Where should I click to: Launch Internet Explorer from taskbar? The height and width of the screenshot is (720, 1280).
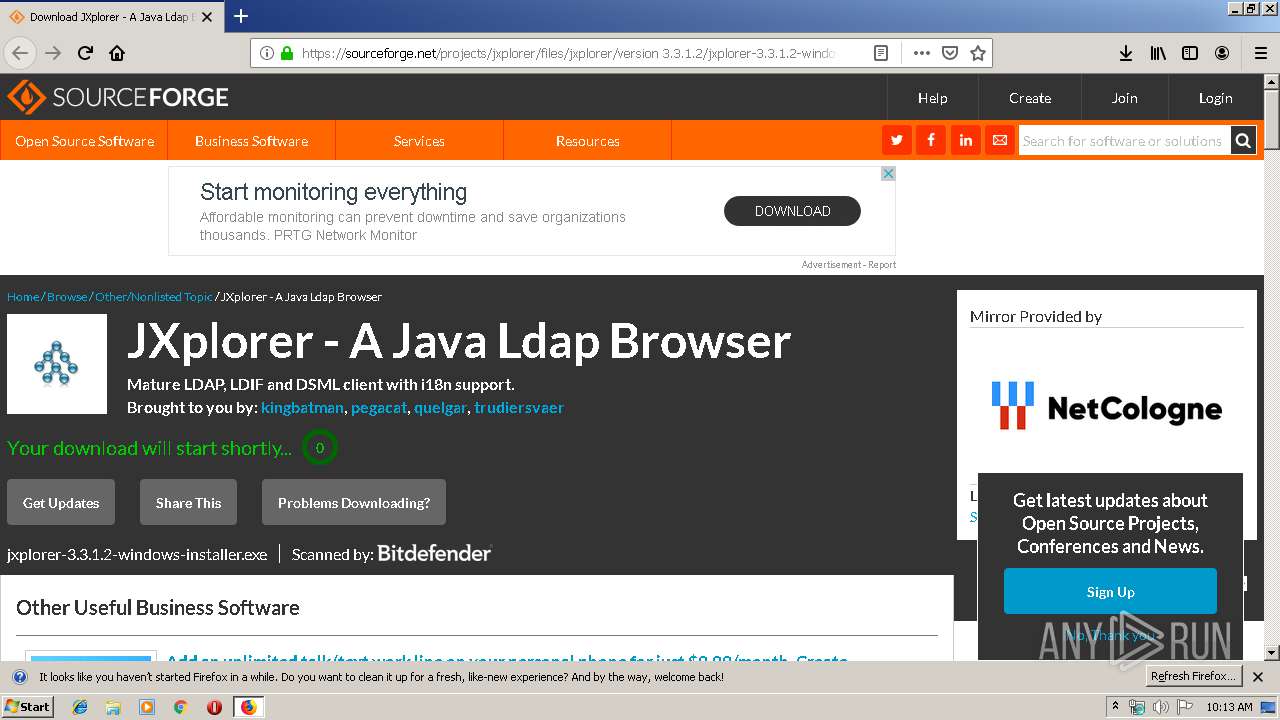pyautogui.click(x=80, y=707)
